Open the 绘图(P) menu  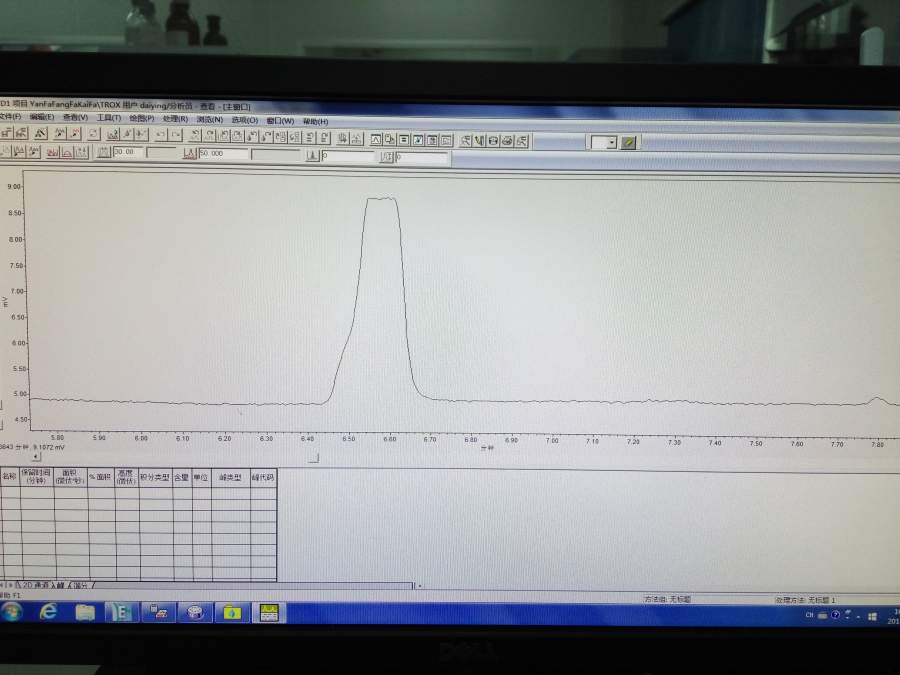pos(141,118)
